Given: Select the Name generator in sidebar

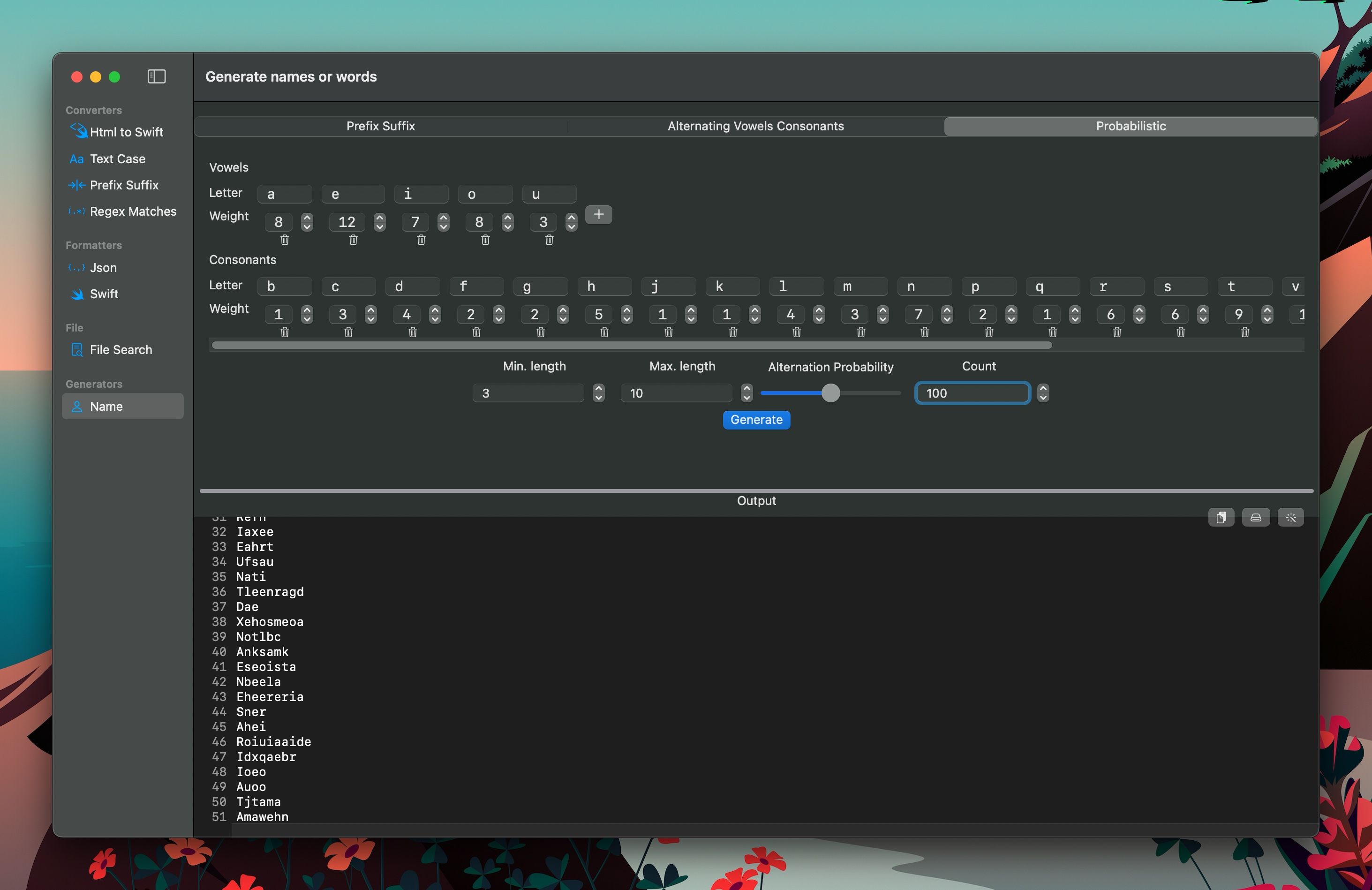Looking at the screenshot, I should (122, 407).
